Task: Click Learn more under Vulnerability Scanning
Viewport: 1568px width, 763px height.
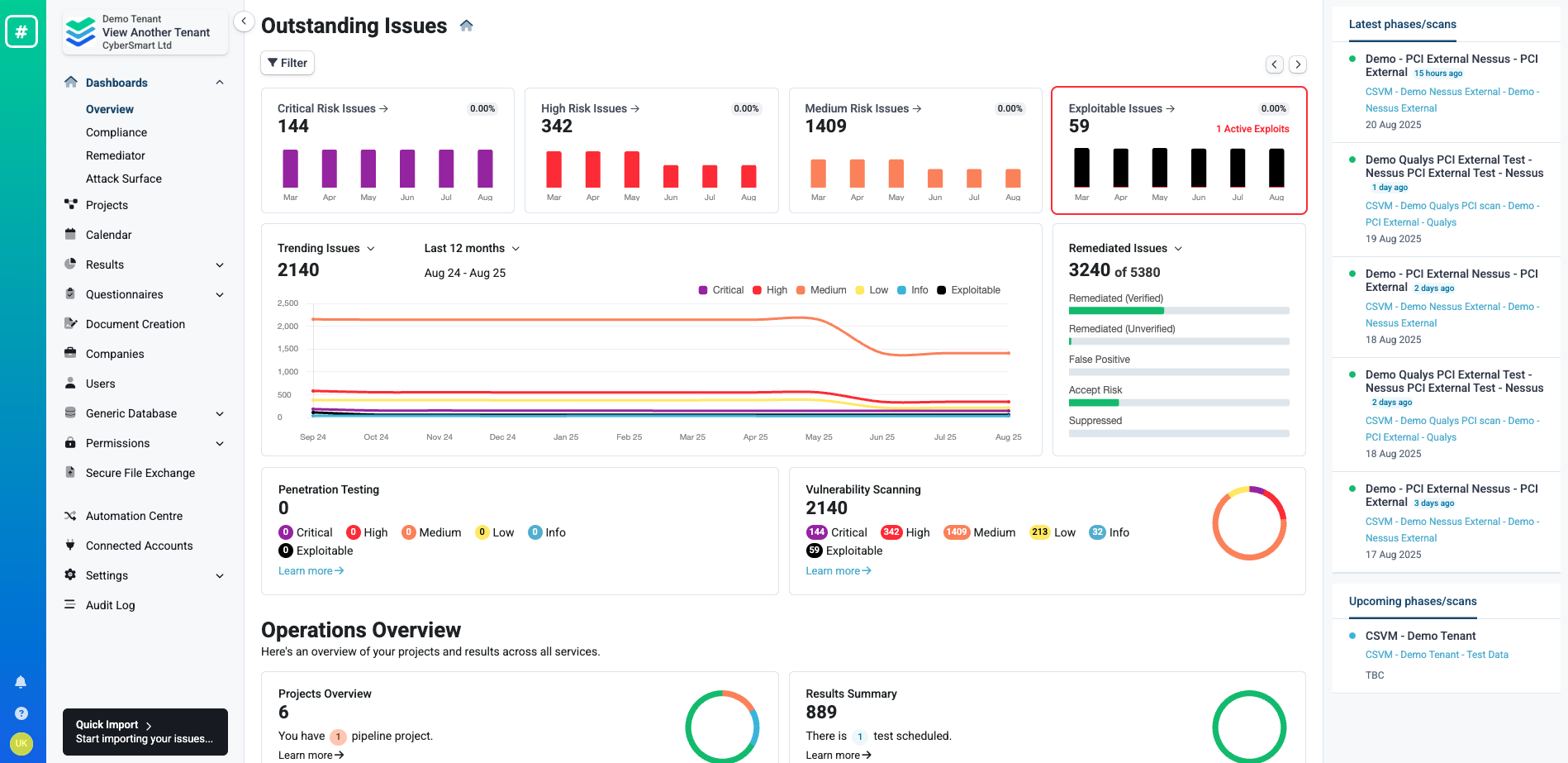Action: click(839, 571)
